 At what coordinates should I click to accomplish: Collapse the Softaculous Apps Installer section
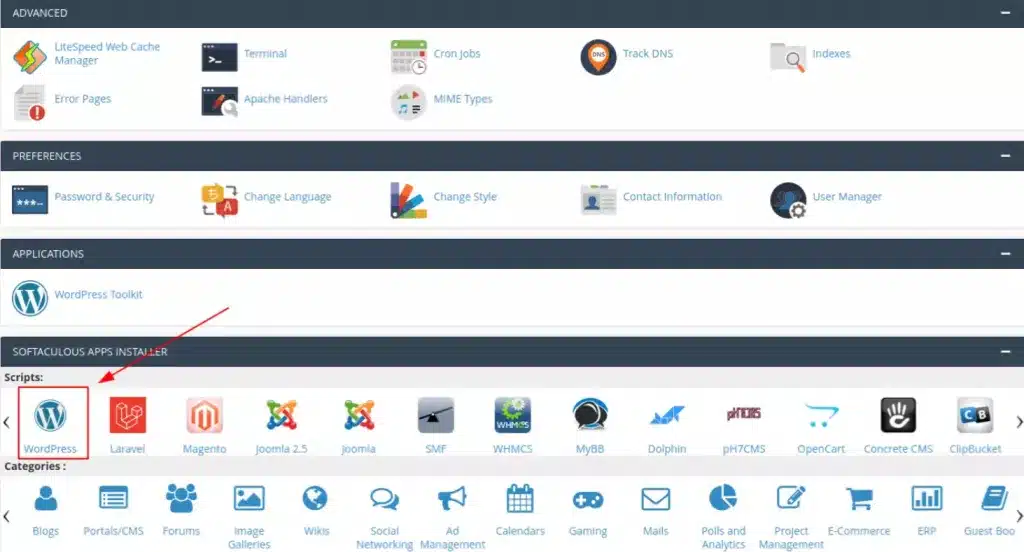click(x=1004, y=352)
